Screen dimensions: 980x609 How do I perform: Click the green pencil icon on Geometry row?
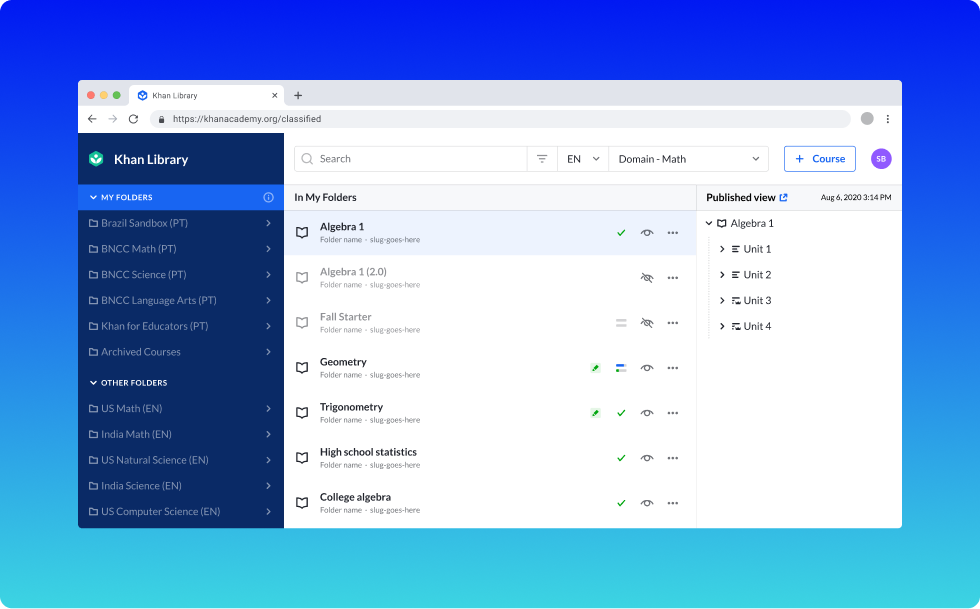596,368
